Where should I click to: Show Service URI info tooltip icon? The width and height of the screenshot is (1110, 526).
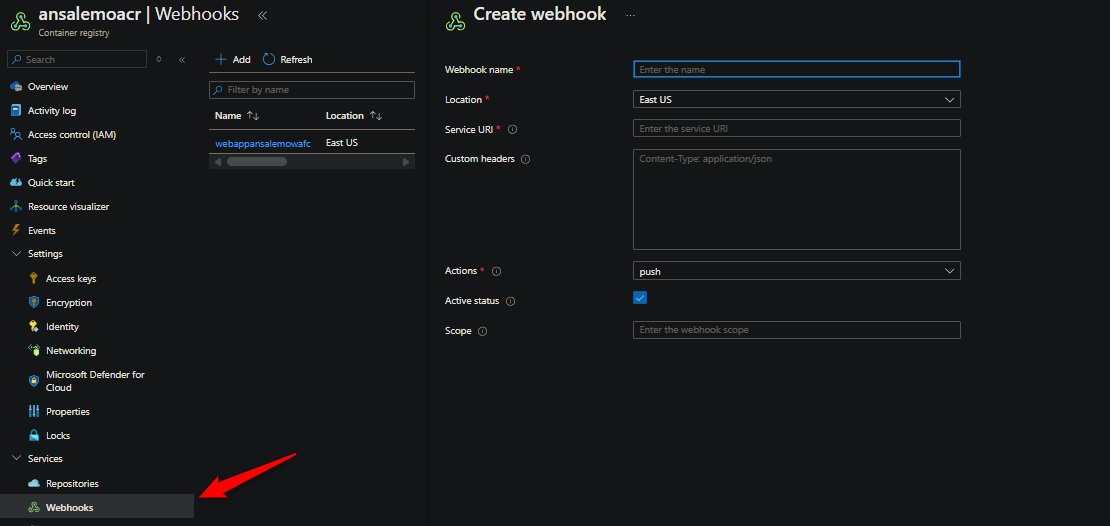tap(513, 130)
